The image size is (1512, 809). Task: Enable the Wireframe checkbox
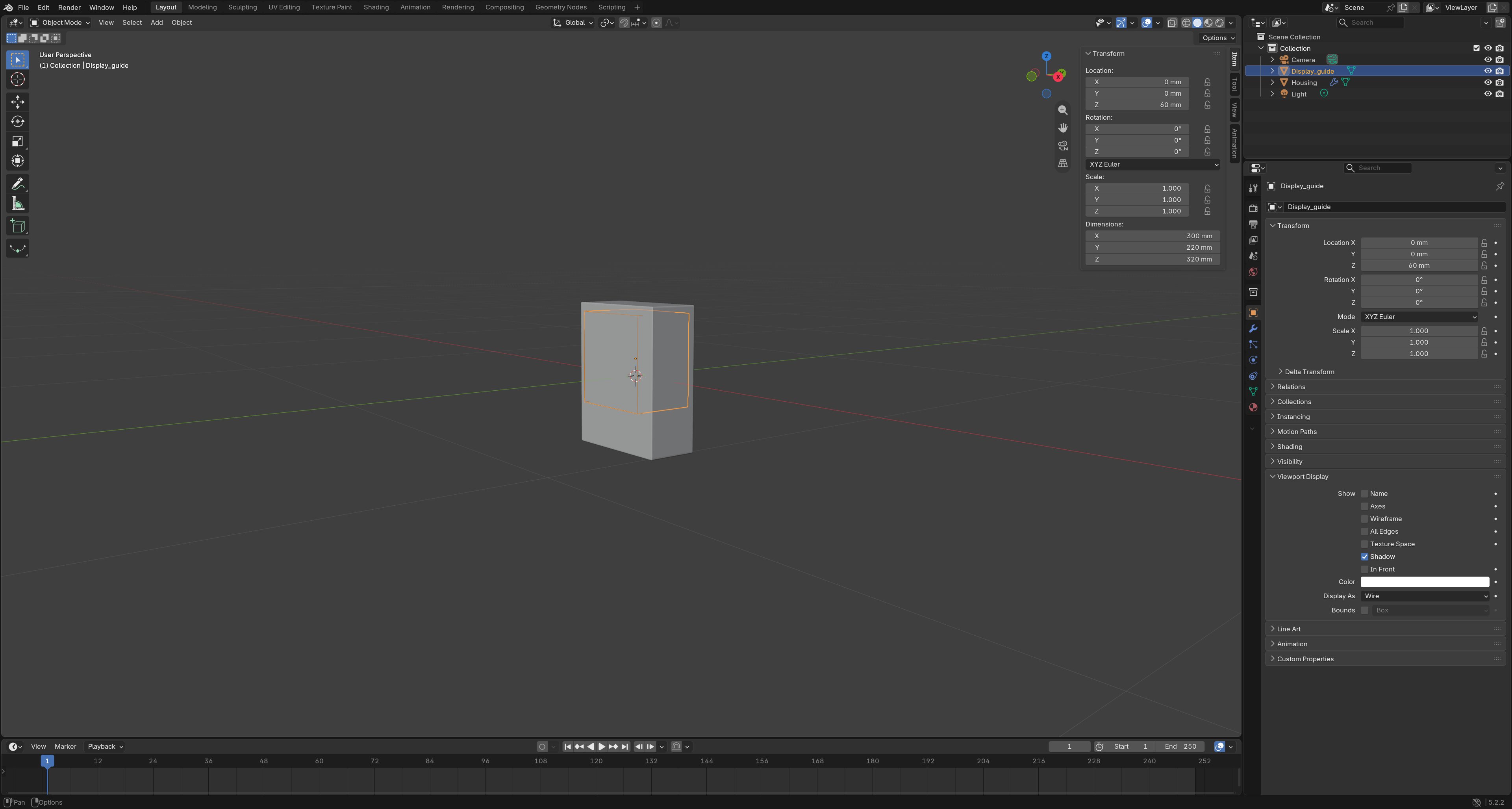(x=1365, y=519)
